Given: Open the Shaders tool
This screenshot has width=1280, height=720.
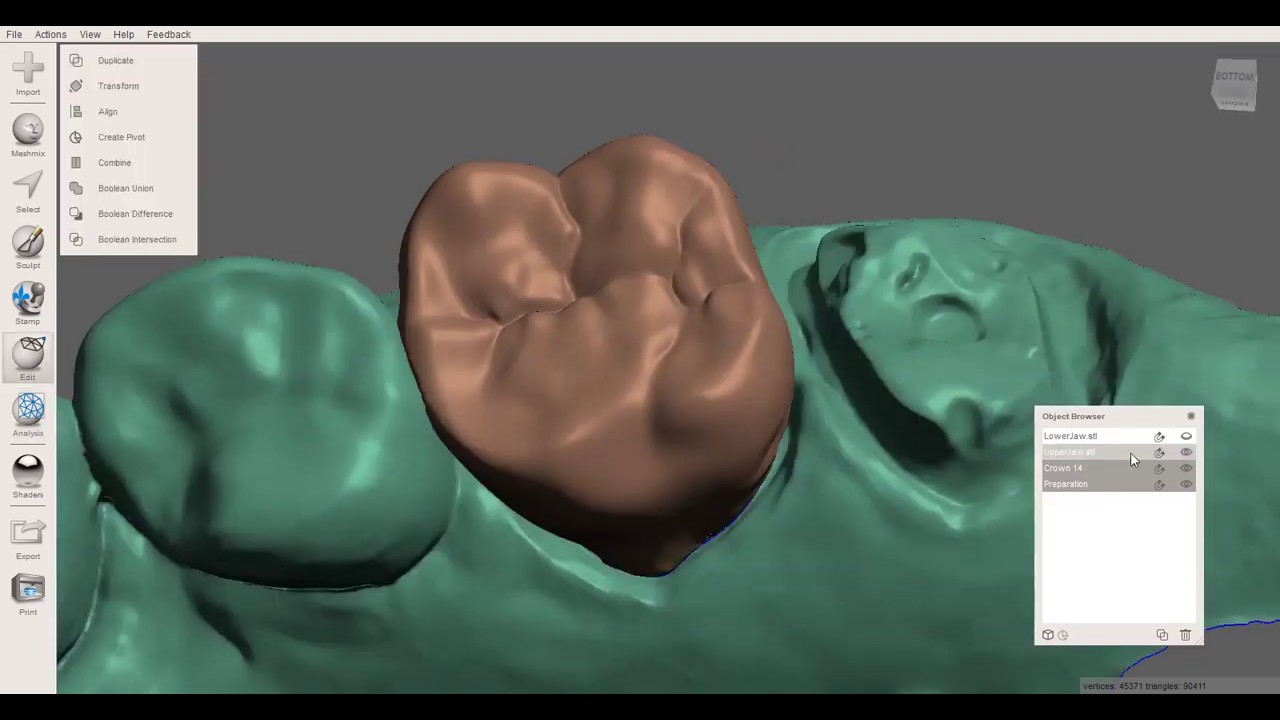Looking at the screenshot, I should pyautogui.click(x=28, y=477).
